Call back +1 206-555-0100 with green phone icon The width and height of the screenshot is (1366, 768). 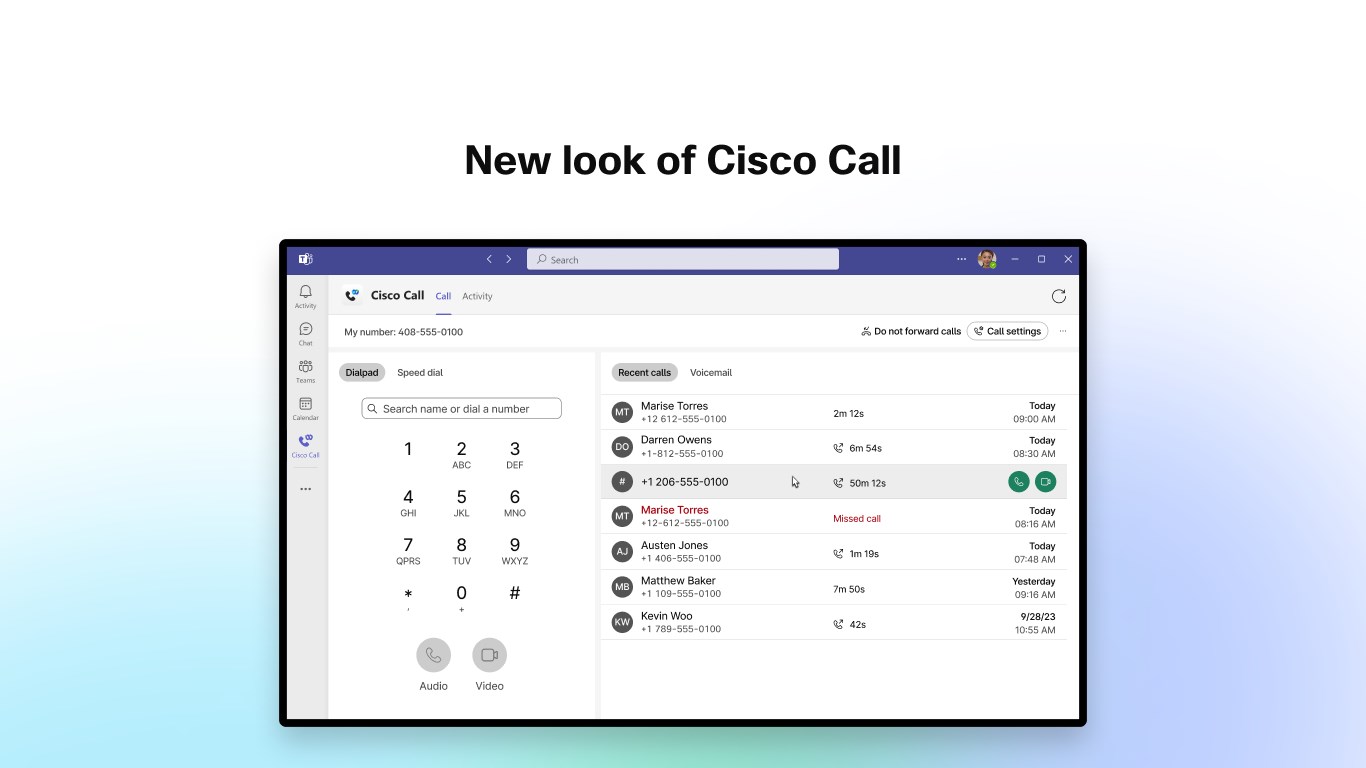click(1018, 482)
